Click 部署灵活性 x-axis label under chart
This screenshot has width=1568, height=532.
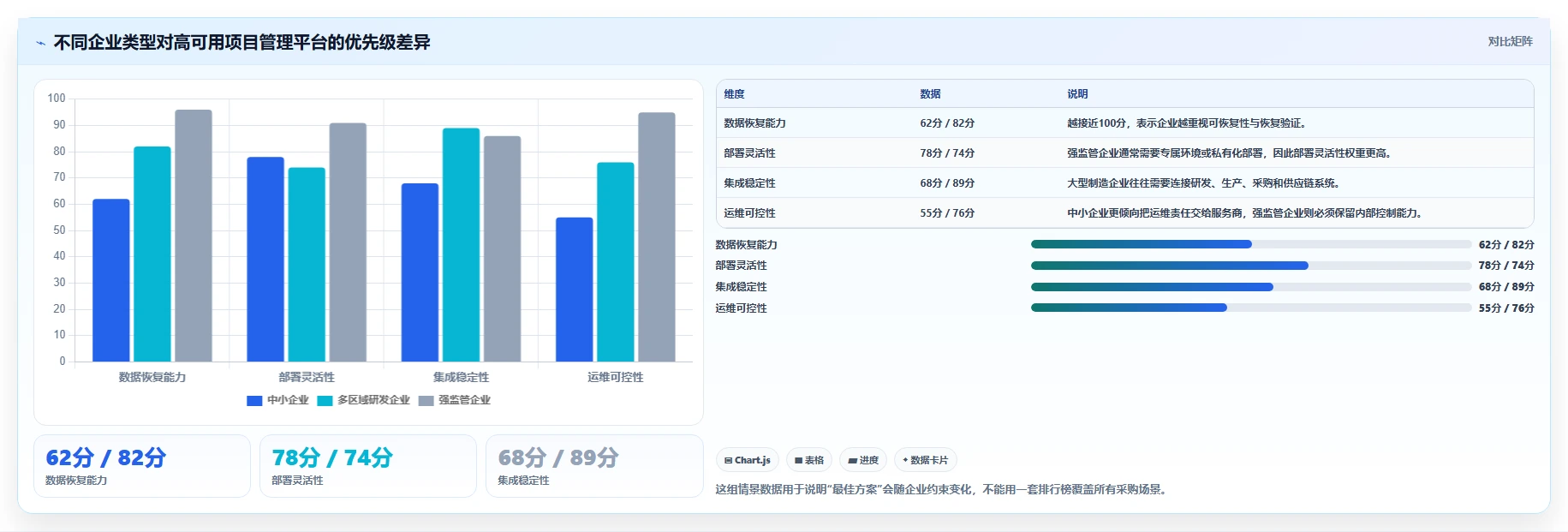(307, 378)
